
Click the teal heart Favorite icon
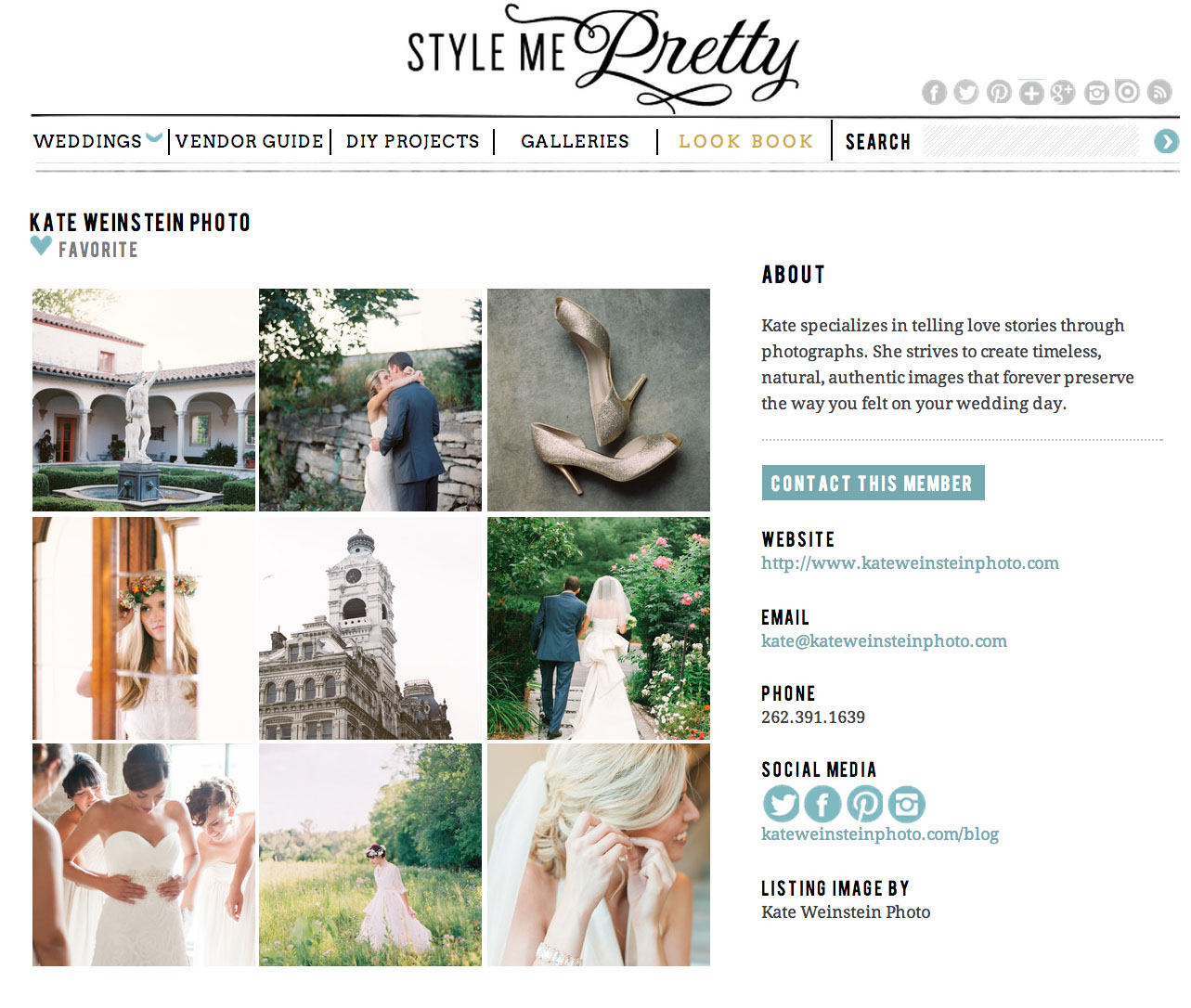tap(41, 245)
